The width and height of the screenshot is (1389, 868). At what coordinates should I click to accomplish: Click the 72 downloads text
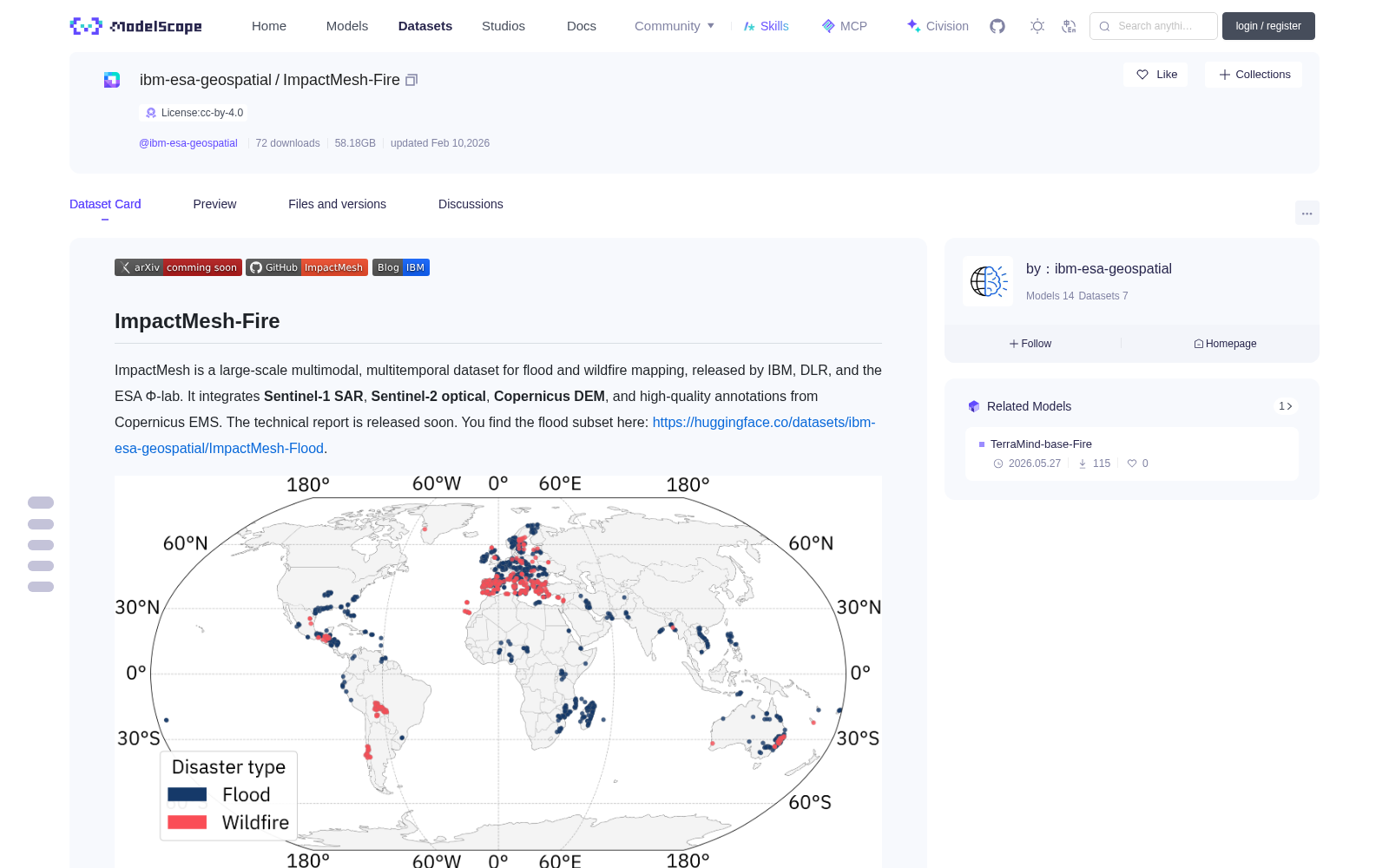[x=287, y=143]
